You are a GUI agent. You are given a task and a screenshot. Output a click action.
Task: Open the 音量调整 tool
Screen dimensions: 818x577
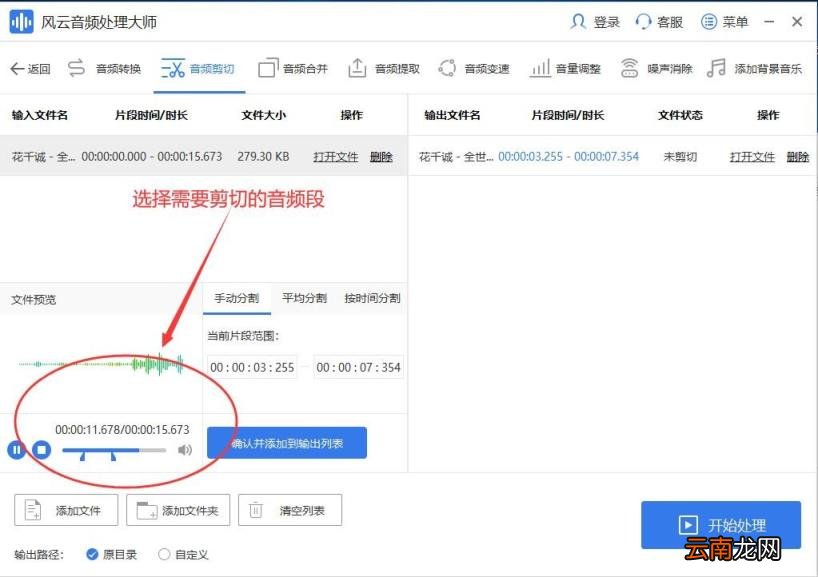point(565,68)
